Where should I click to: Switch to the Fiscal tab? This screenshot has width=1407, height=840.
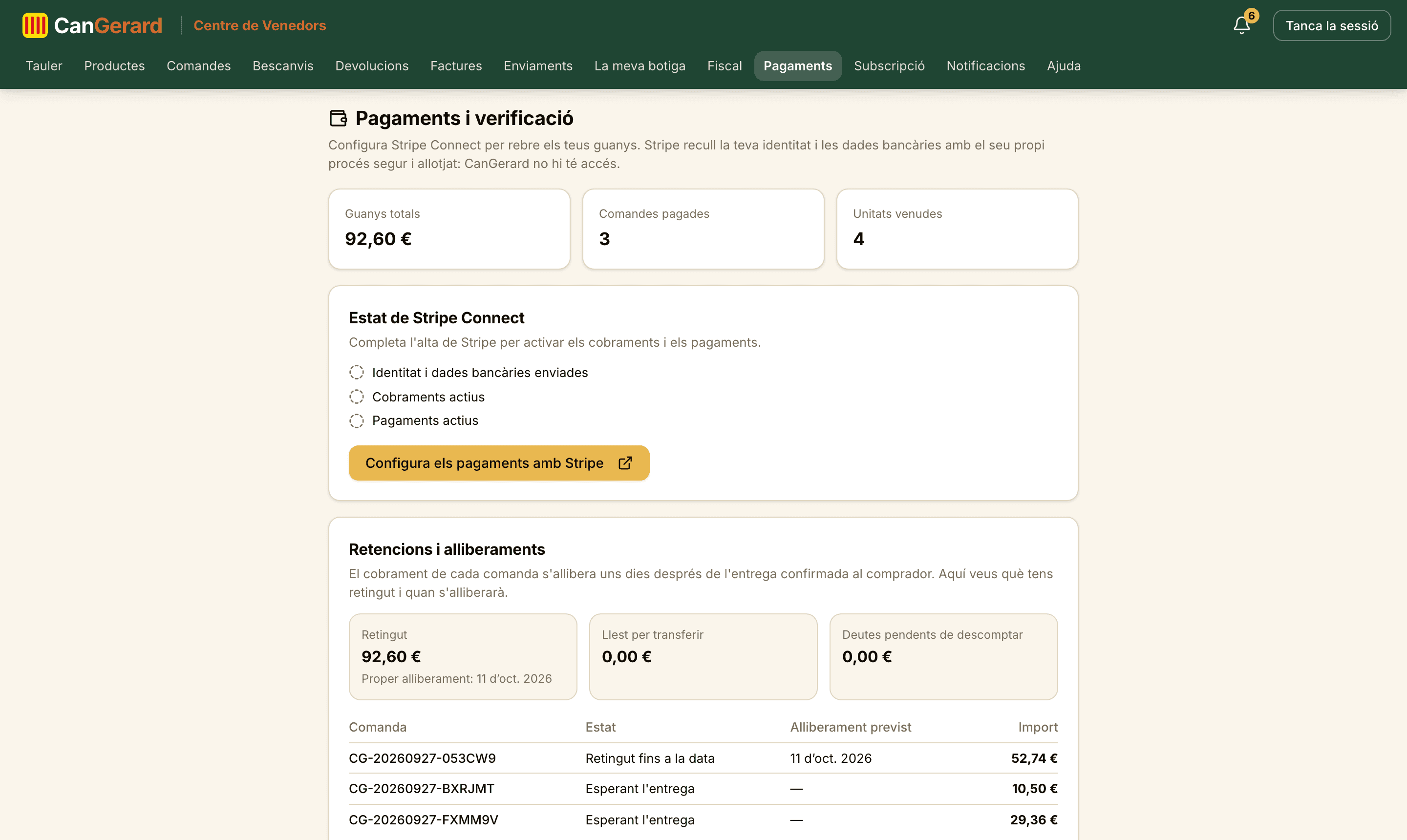(725, 65)
